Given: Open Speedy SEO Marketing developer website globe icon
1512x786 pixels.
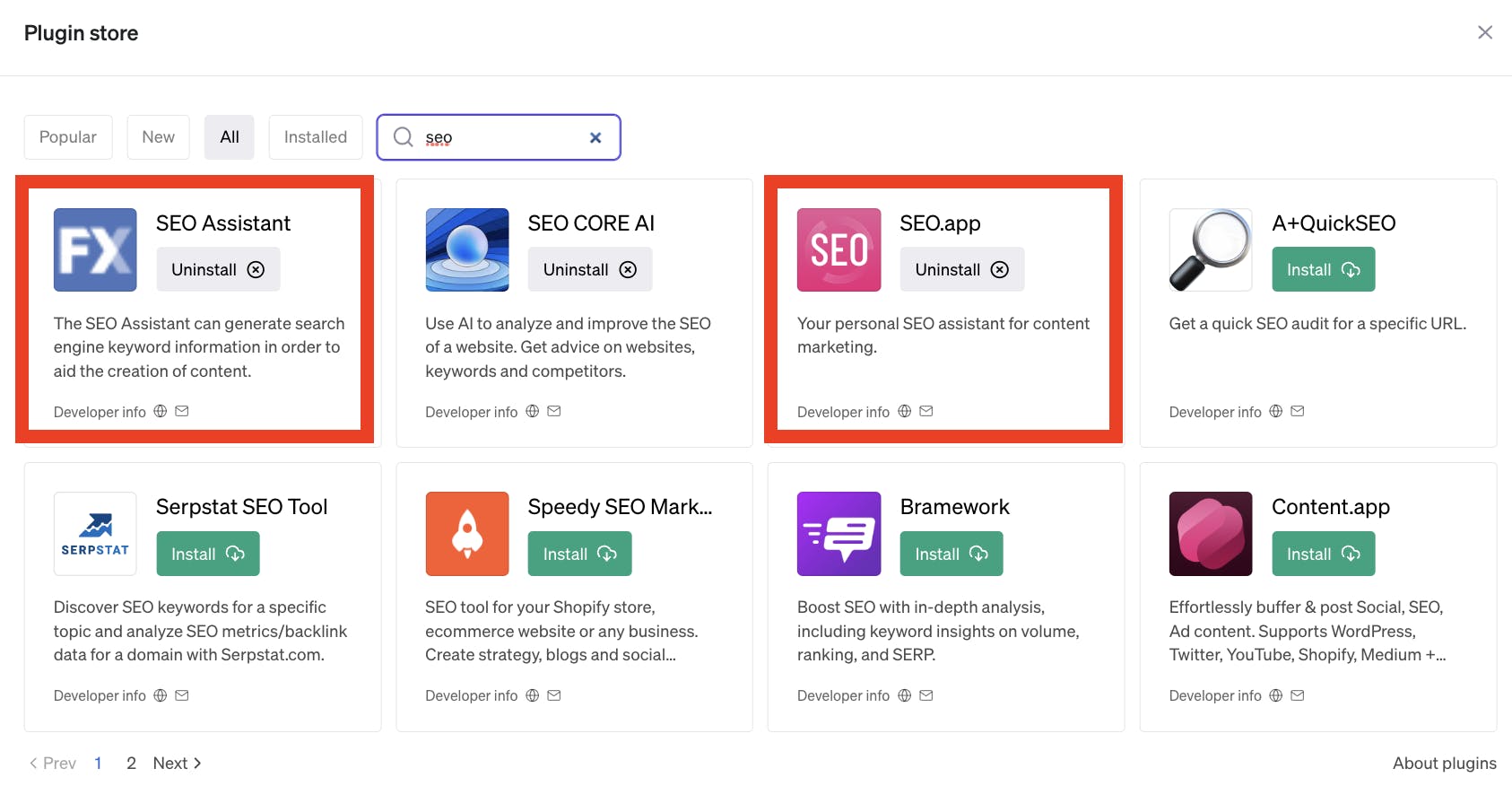Looking at the screenshot, I should (533, 695).
